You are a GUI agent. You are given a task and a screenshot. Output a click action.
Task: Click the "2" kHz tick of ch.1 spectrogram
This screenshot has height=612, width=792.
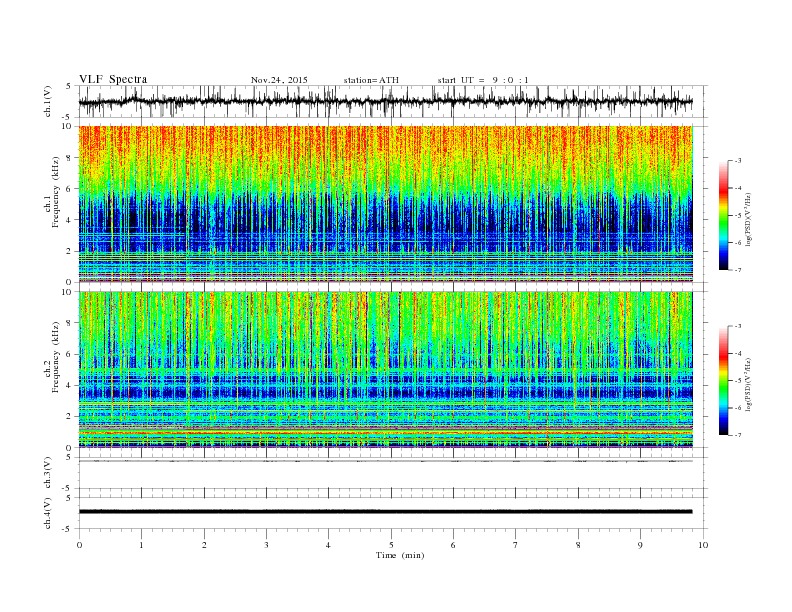[x=70, y=251]
